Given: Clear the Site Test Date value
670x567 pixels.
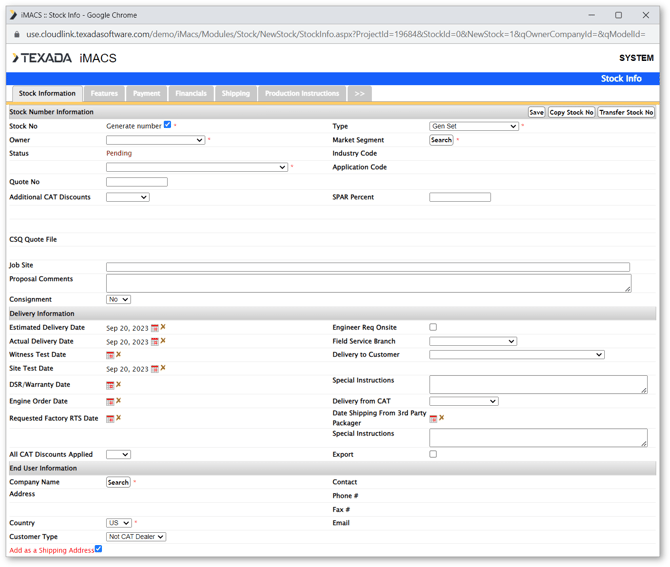Looking at the screenshot, I should pyautogui.click(x=163, y=368).
